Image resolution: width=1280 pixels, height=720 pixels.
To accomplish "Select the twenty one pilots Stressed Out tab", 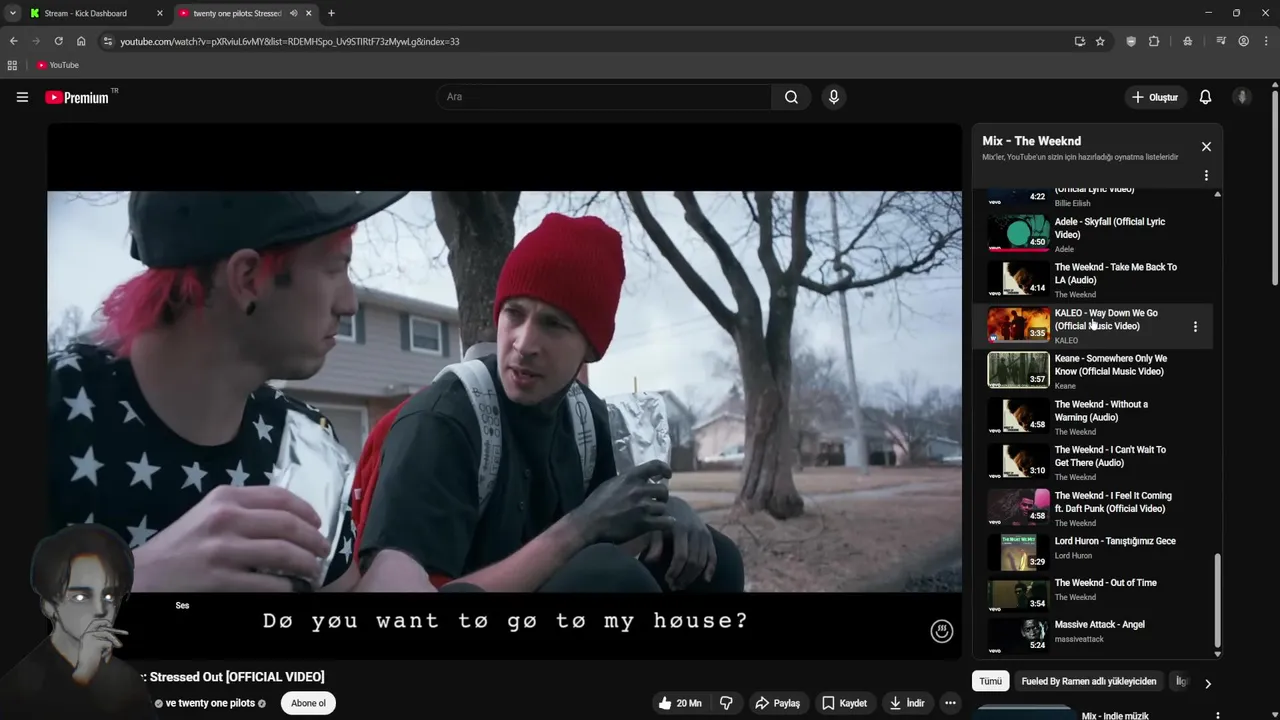I will (237, 13).
